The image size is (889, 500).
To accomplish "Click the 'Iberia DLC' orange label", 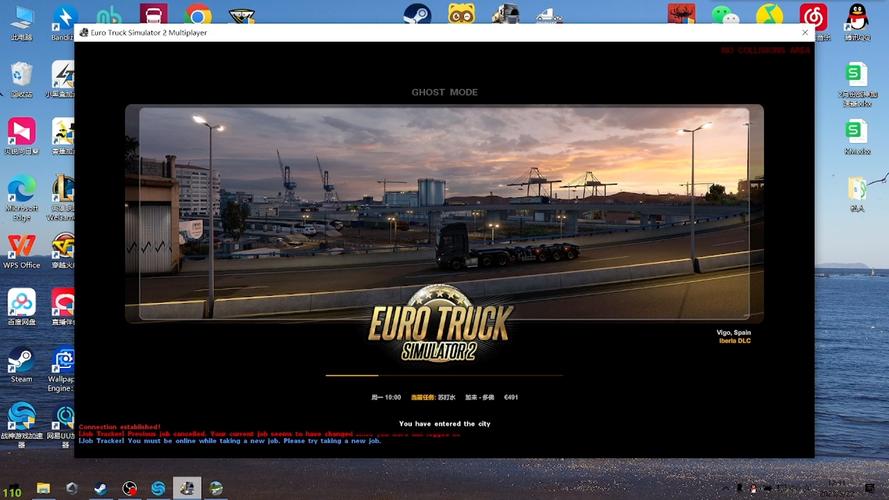I will (735, 341).
